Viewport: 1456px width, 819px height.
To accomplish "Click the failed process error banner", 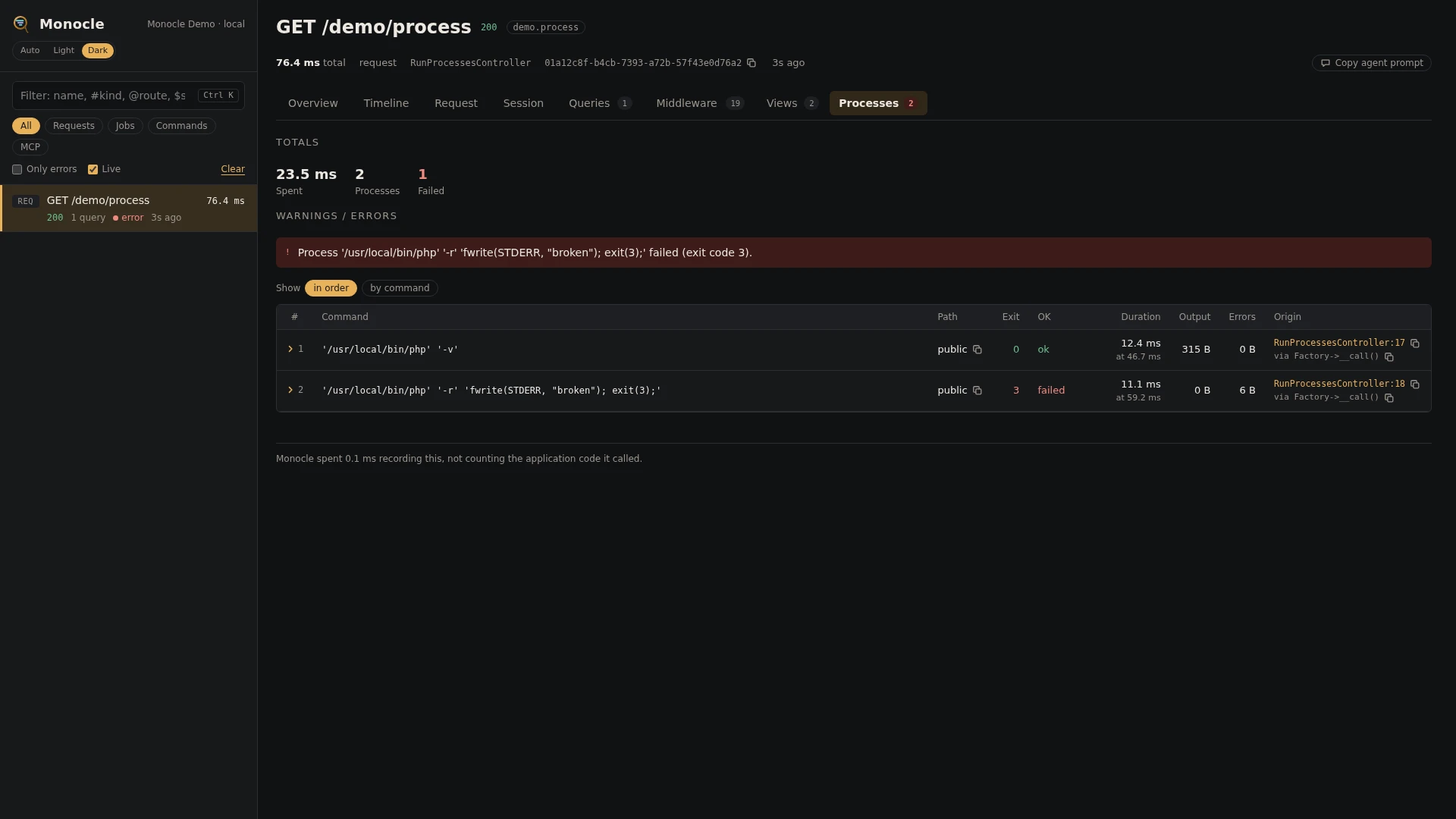I will pyautogui.click(x=854, y=253).
